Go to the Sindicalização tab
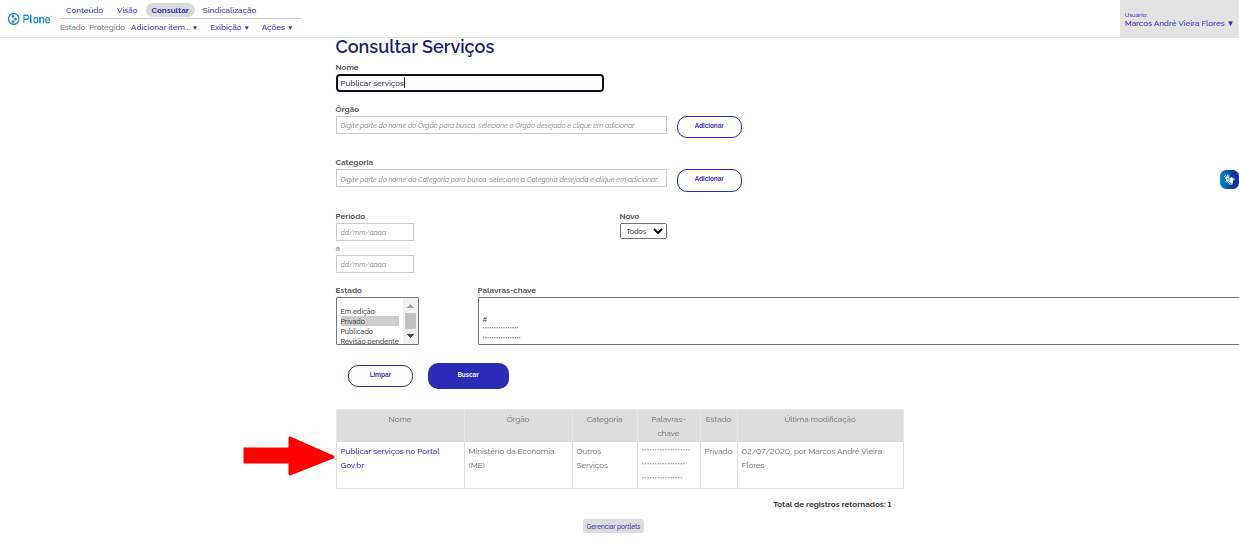The image size is (1239, 548). tap(229, 10)
